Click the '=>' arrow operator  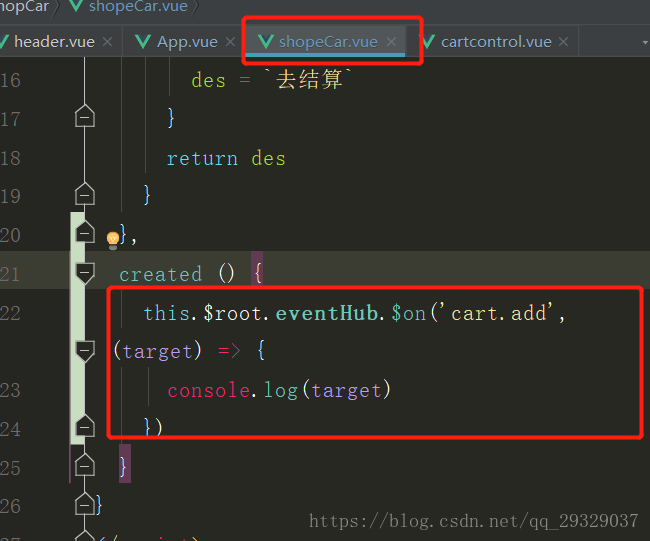coord(229,351)
